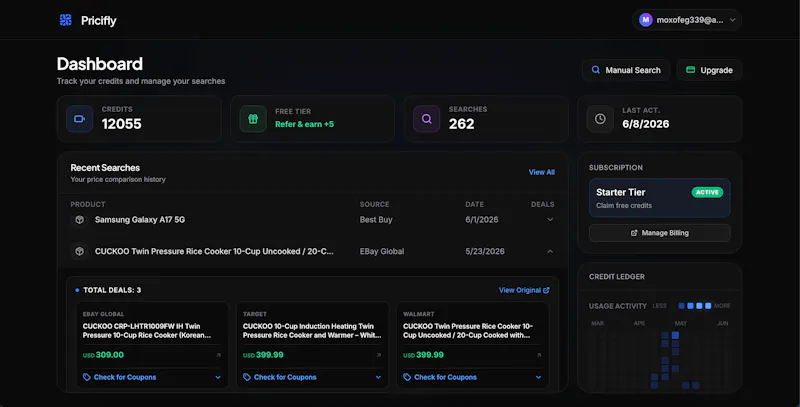
Task: Collapse the CUCKOO Twin Pressure row deals
Action: [x=550, y=251]
